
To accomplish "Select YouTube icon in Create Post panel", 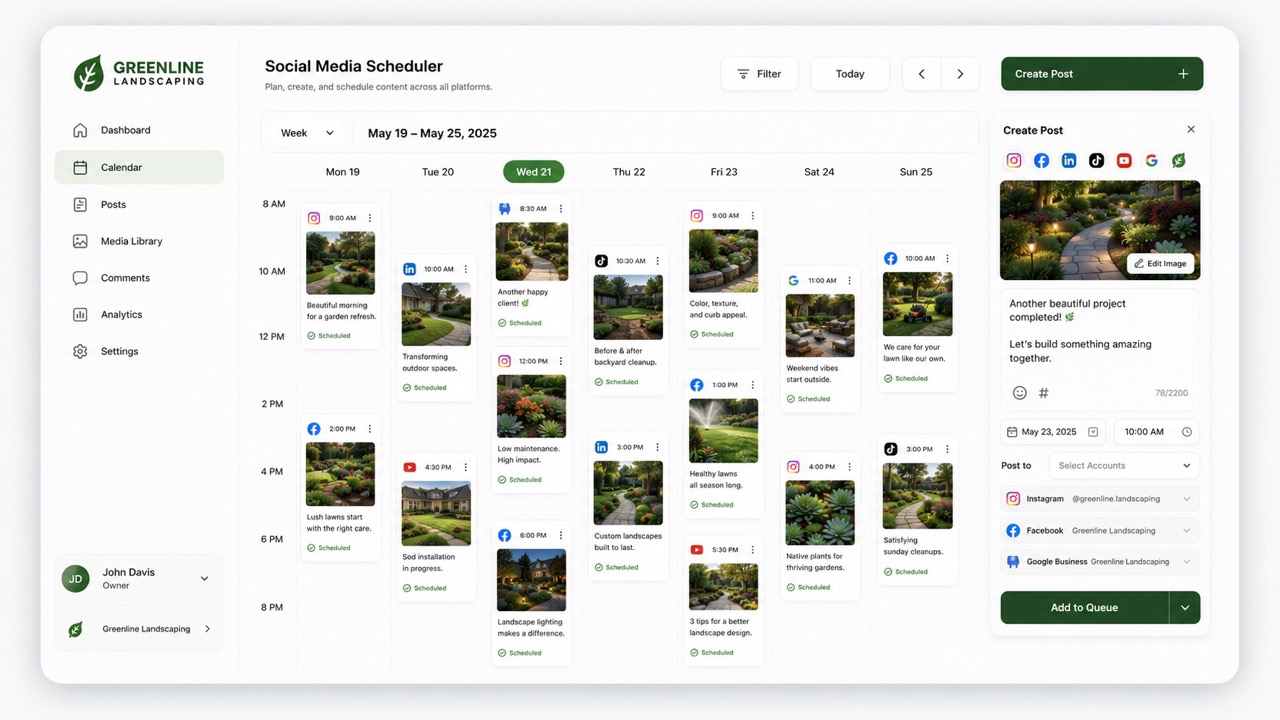I will coord(1124,160).
